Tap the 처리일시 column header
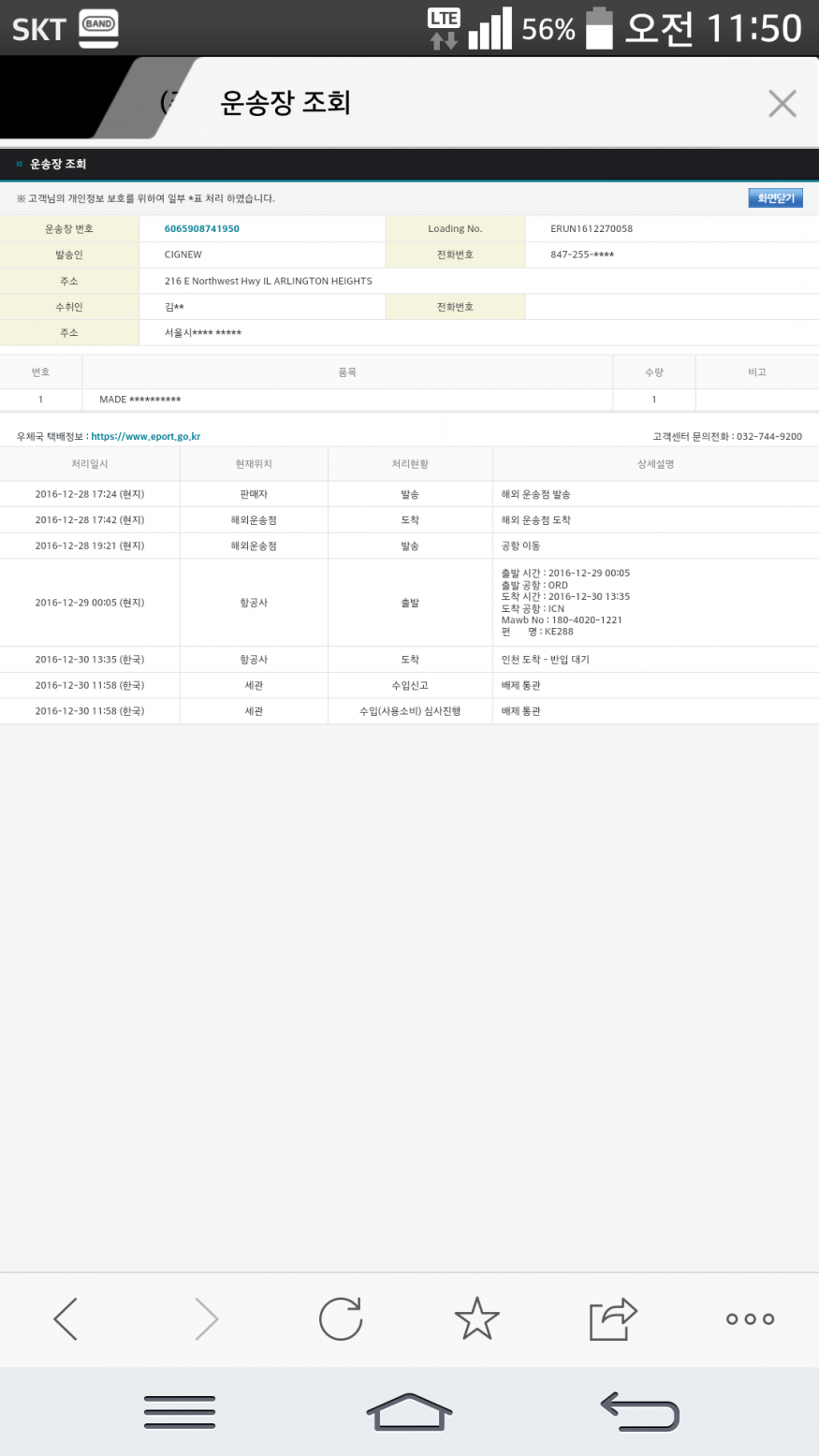Screen dimensions: 819x1456 [90, 464]
